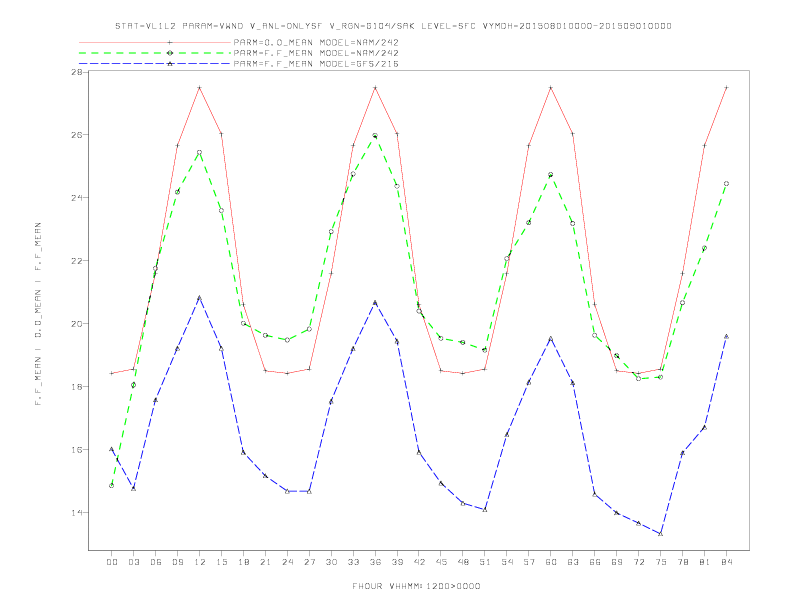Click x-axis tick label 03

133,562
